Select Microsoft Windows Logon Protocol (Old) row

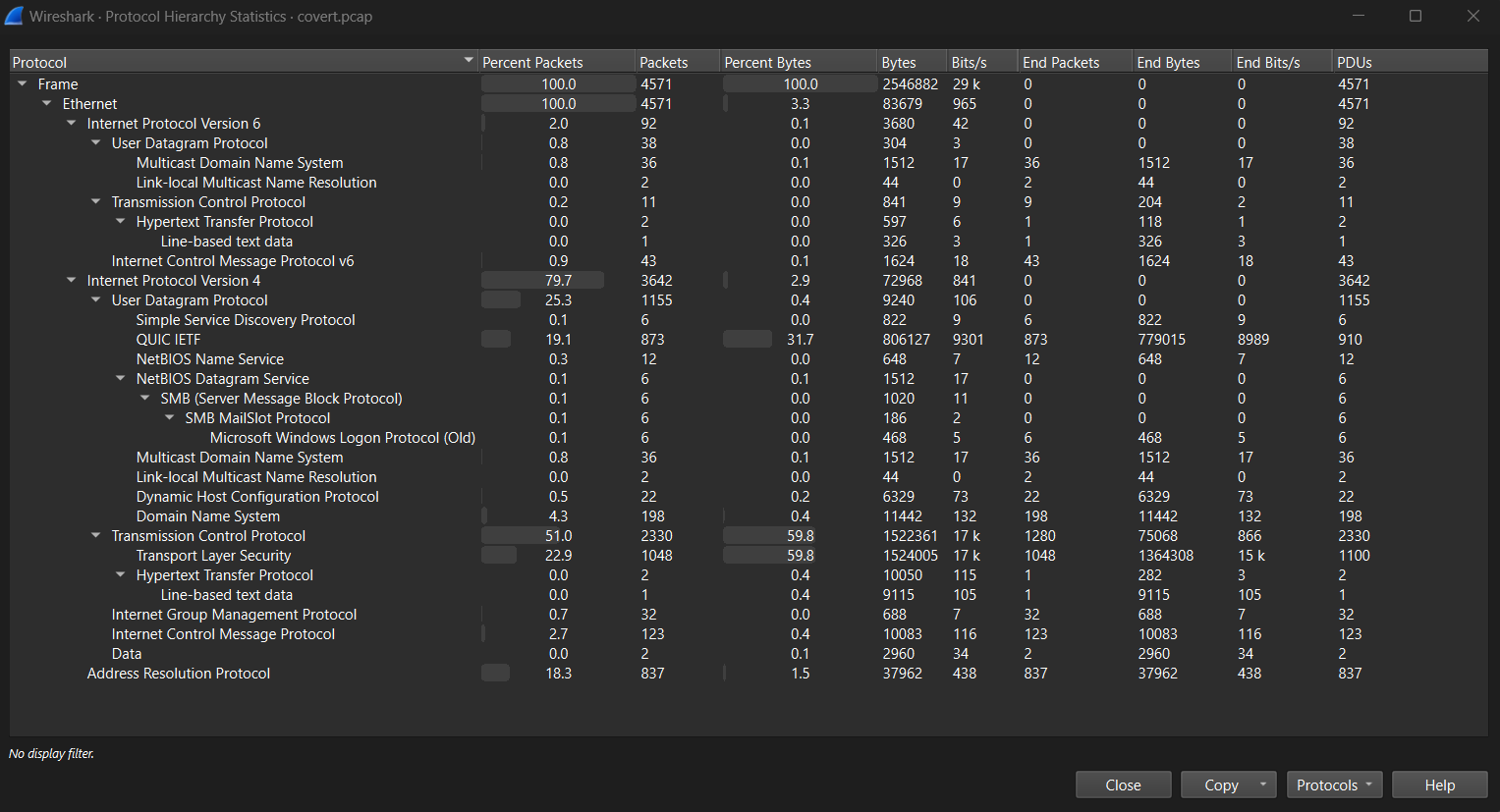pyautogui.click(x=749, y=438)
